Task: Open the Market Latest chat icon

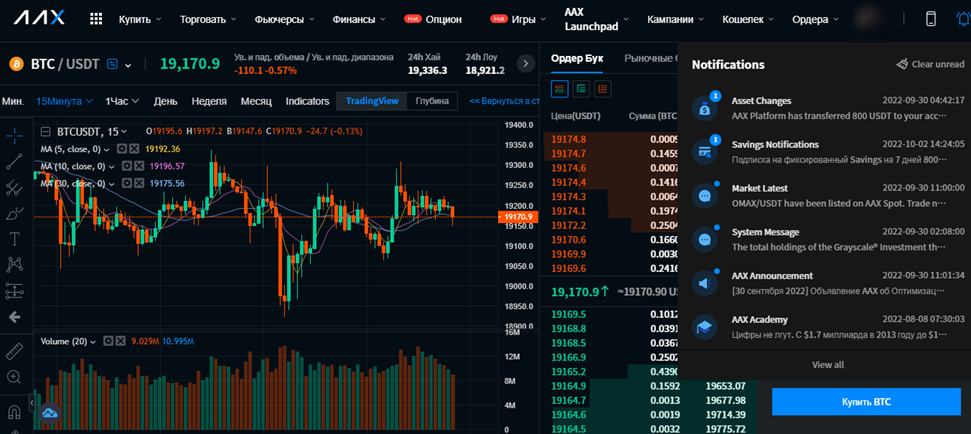Action: point(705,195)
